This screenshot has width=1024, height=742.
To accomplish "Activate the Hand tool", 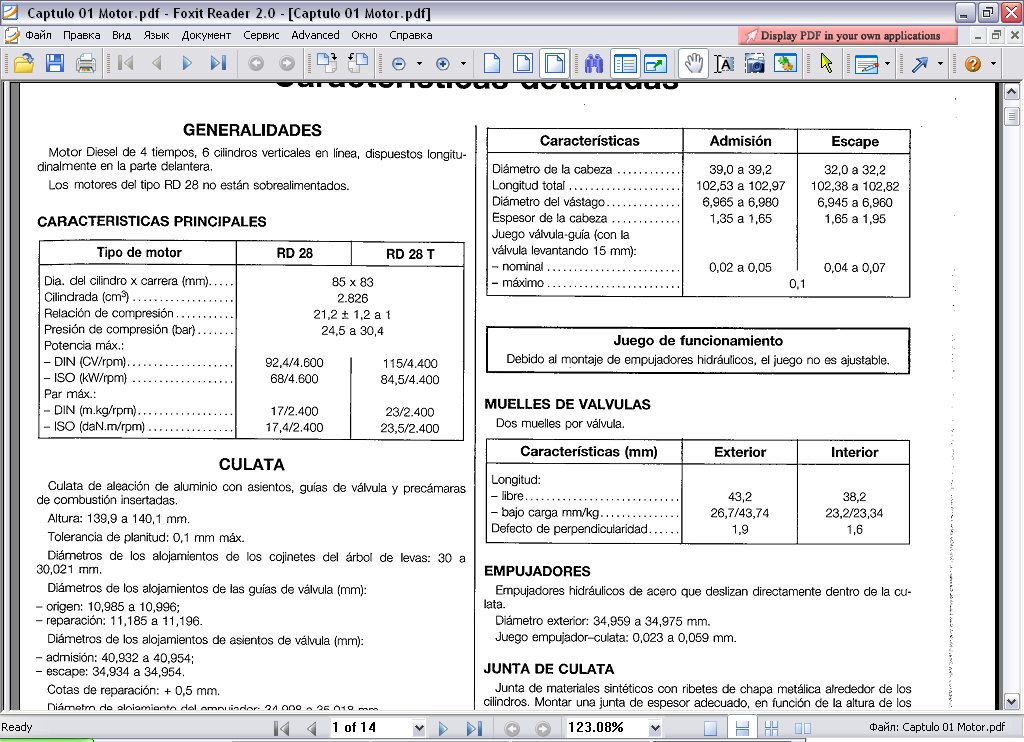I will pyautogui.click(x=693, y=63).
